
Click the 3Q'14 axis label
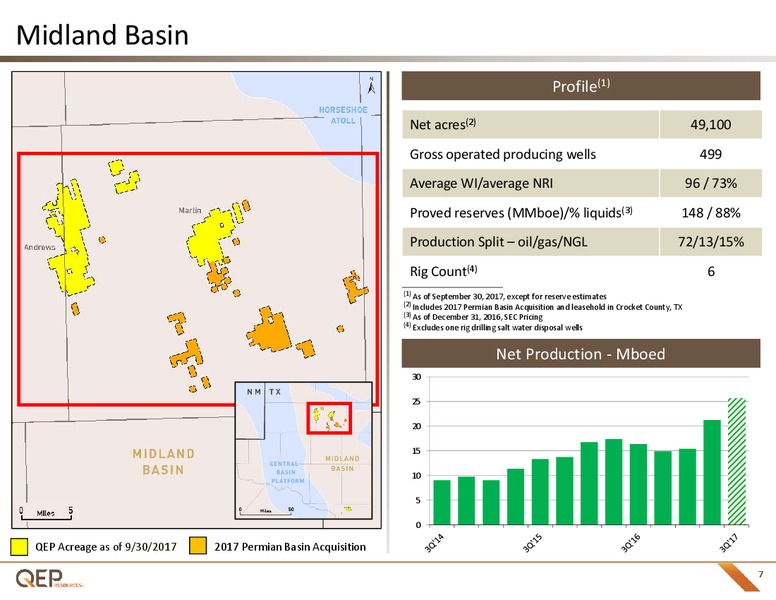coord(435,543)
